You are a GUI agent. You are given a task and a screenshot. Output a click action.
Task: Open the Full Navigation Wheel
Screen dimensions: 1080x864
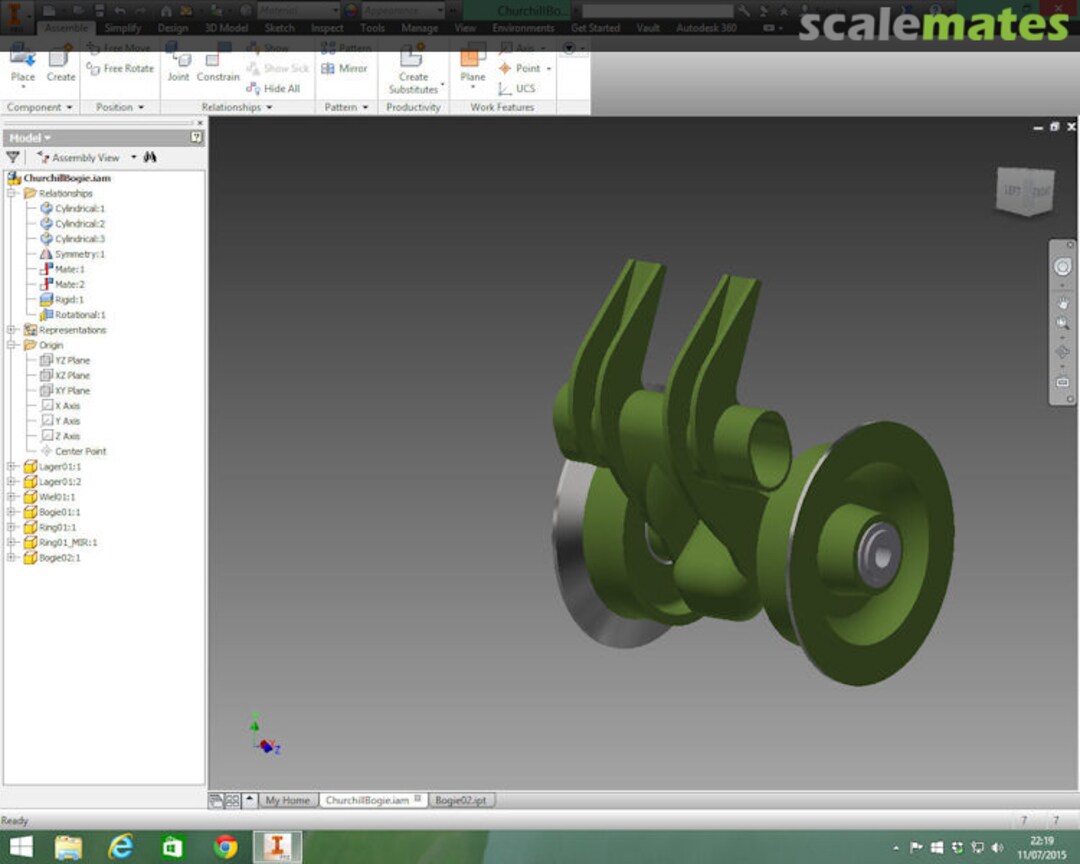pos(1062,266)
